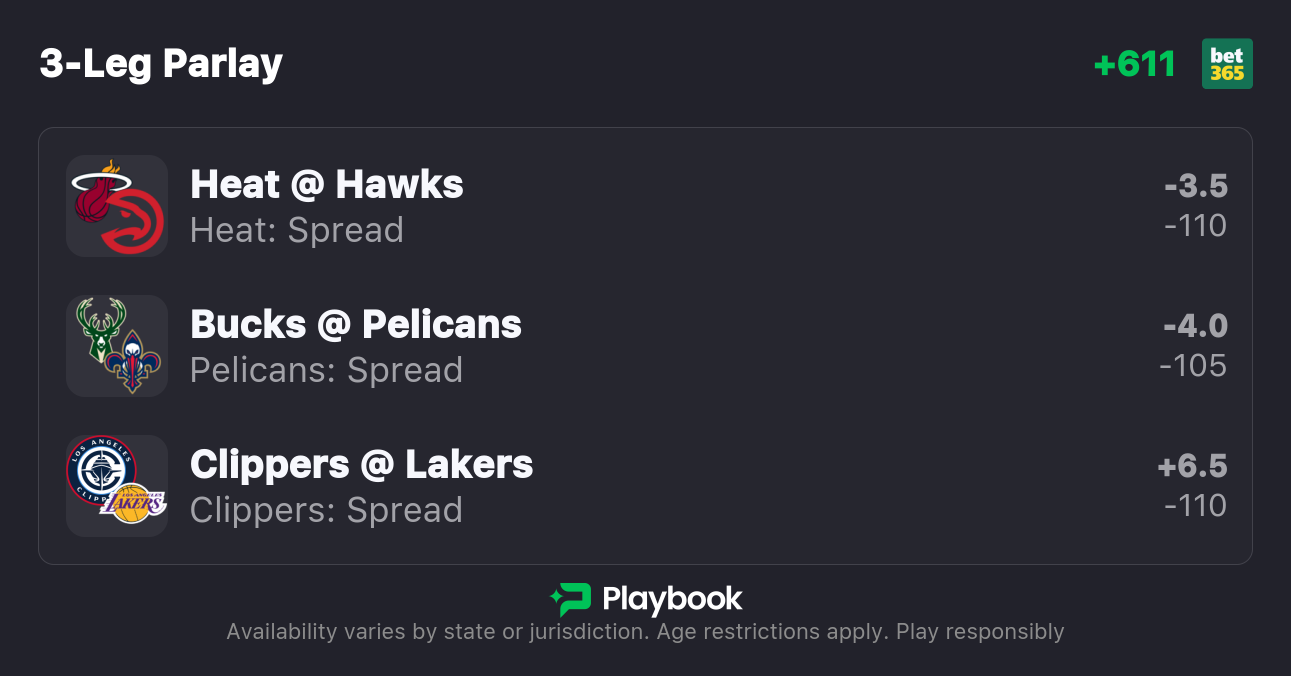Select the -4.0 Pelicans spread value

1195,326
